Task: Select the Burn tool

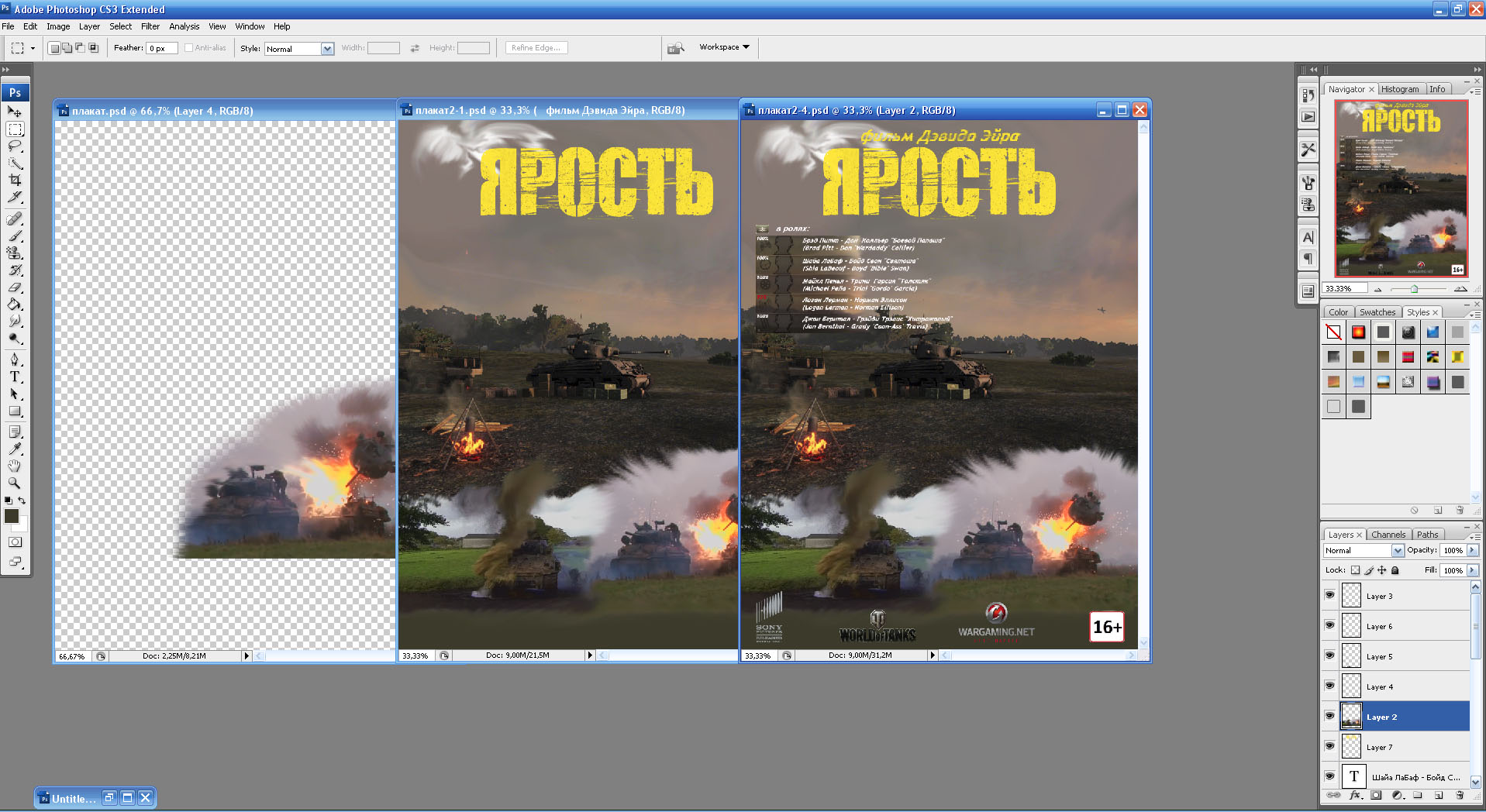Action: coord(15,338)
